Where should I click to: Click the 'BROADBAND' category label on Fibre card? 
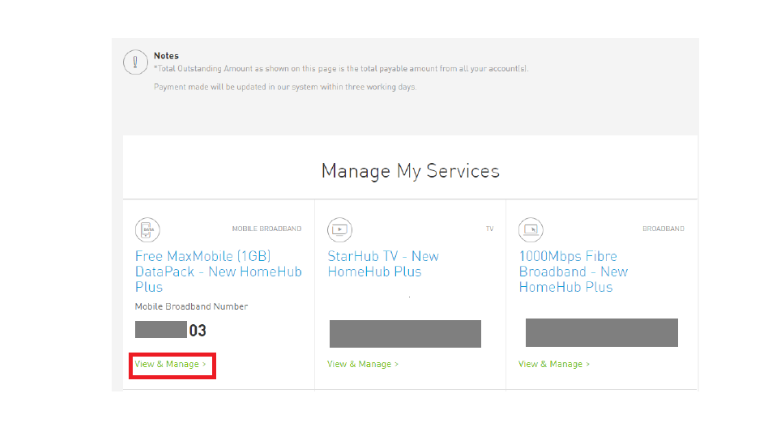click(664, 229)
